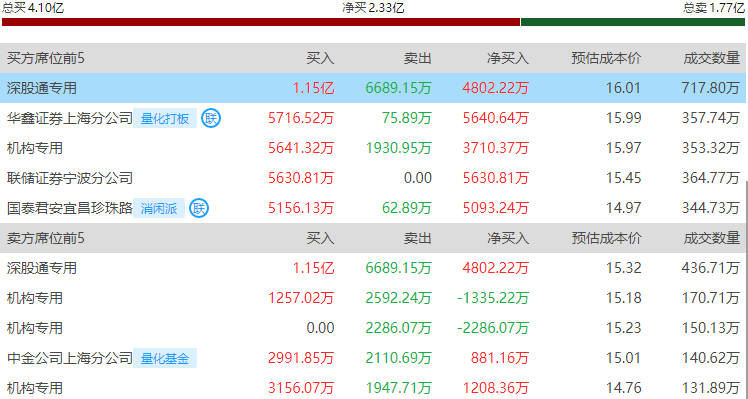Click the volume value 436.71万
Image resolution: width=748 pixels, height=399 pixels.
click(711, 268)
